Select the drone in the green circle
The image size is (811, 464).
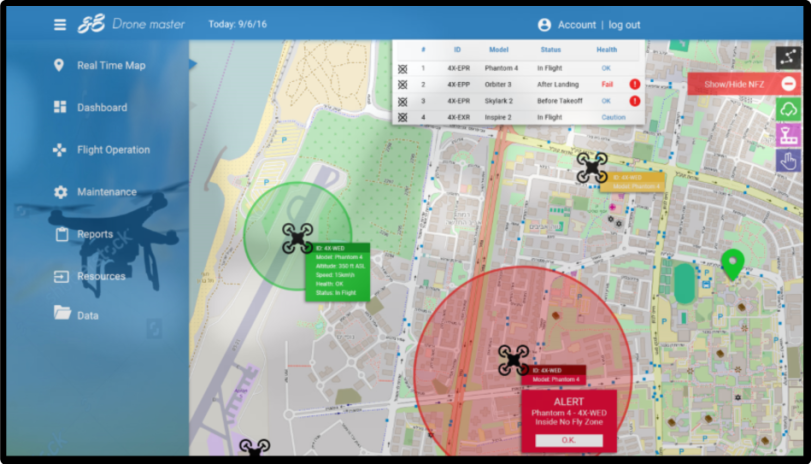(x=297, y=238)
